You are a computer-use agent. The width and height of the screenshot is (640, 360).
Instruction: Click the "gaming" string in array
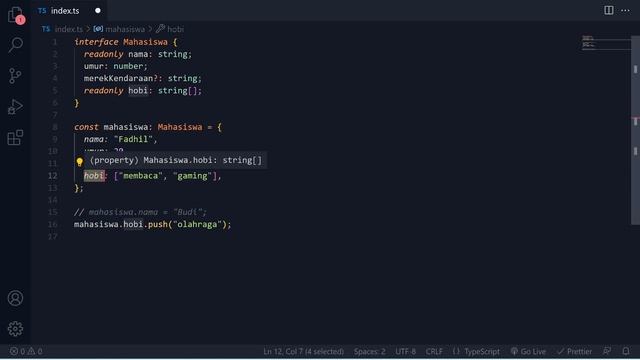tap(192, 176)
